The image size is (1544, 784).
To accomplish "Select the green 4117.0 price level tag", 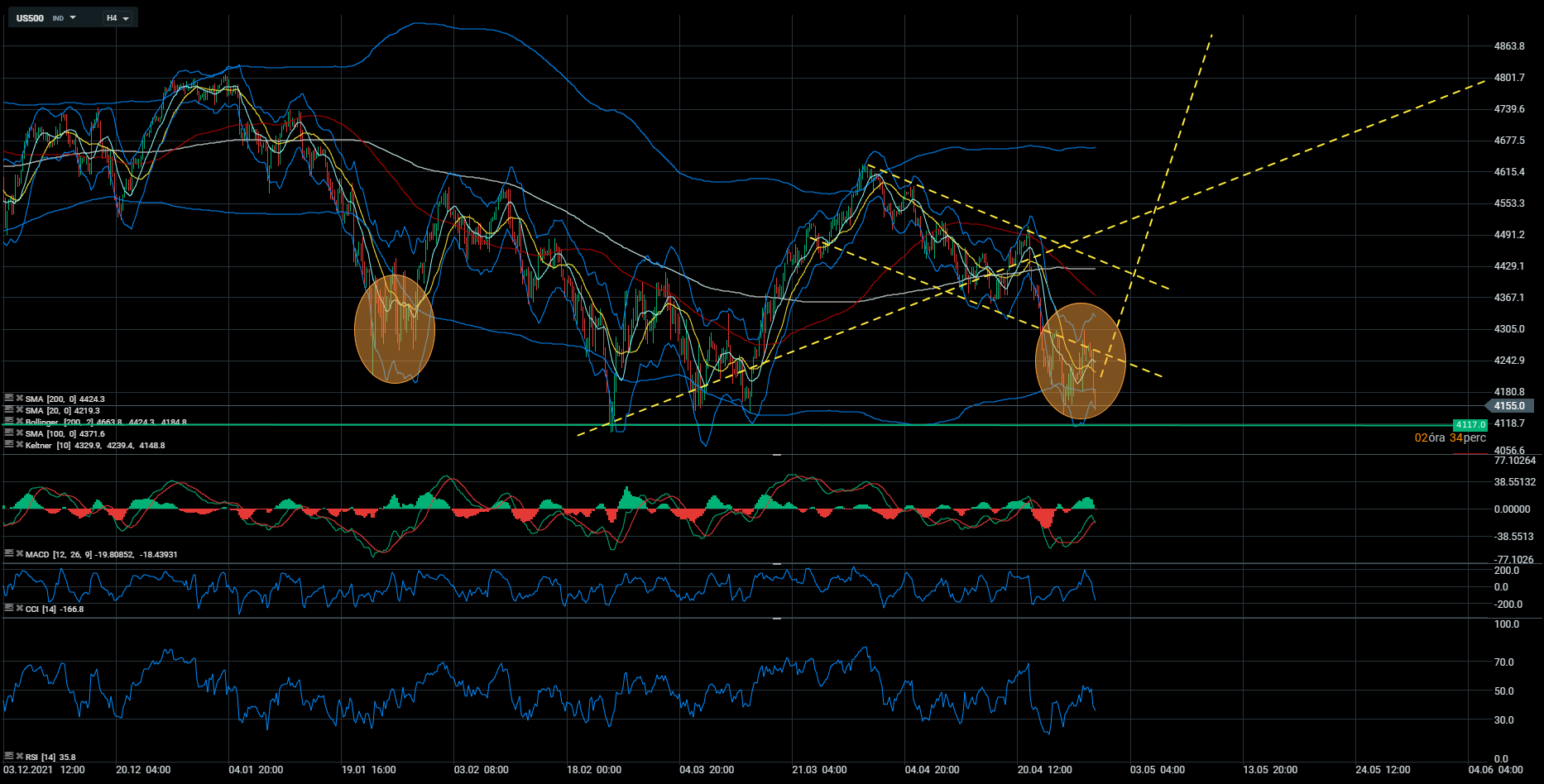I will coord(1470,425).
